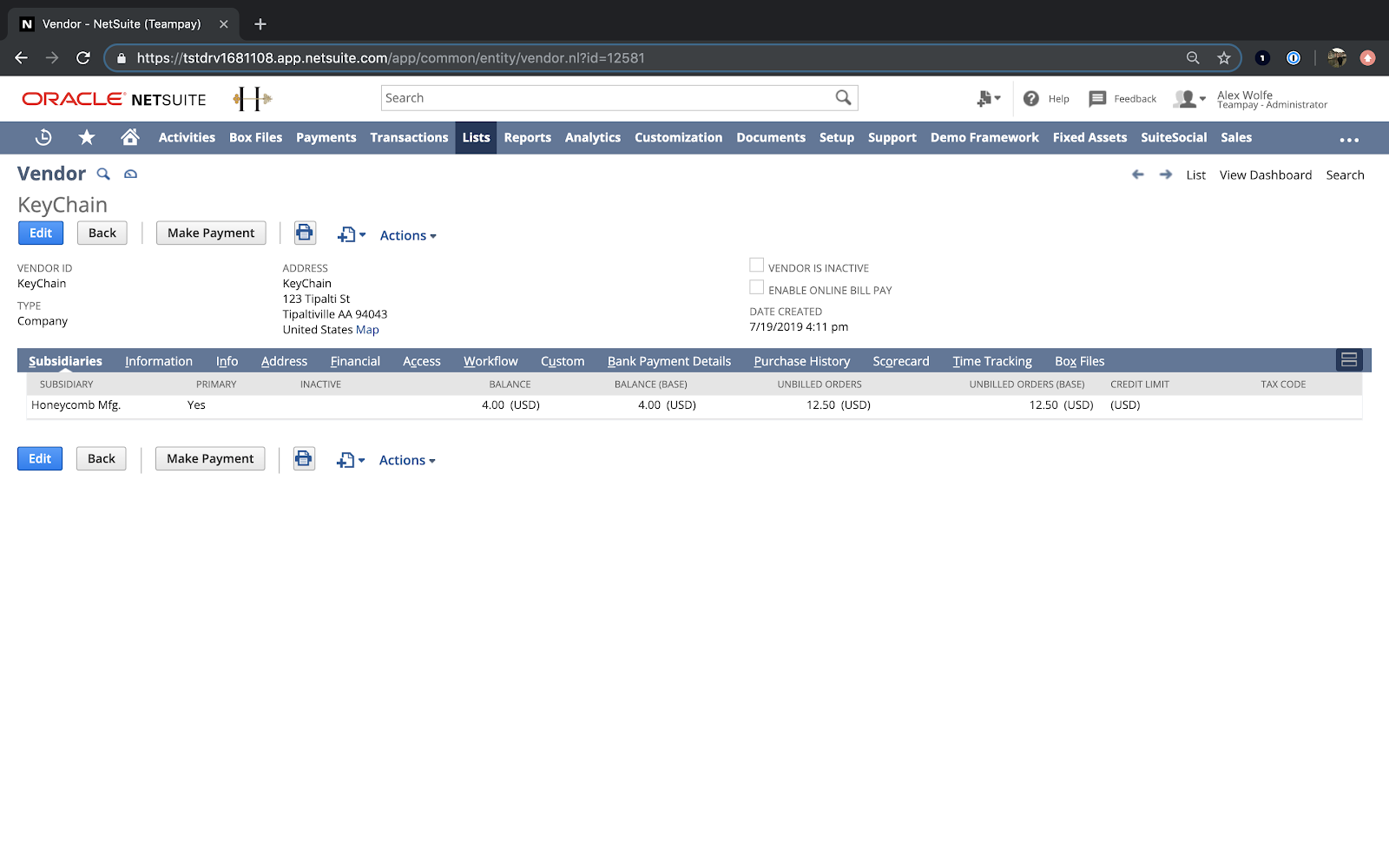Switch to the Purchase History subtab
The width and height of the screenshot is (1389, 868).
802,361
